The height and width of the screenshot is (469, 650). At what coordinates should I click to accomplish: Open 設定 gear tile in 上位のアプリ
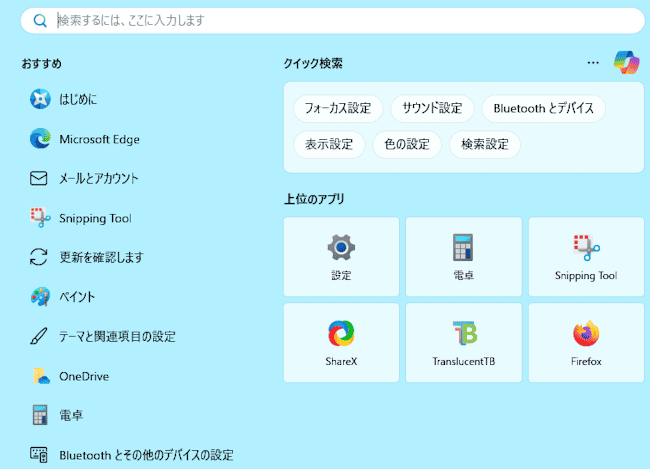tap(341, 257)
